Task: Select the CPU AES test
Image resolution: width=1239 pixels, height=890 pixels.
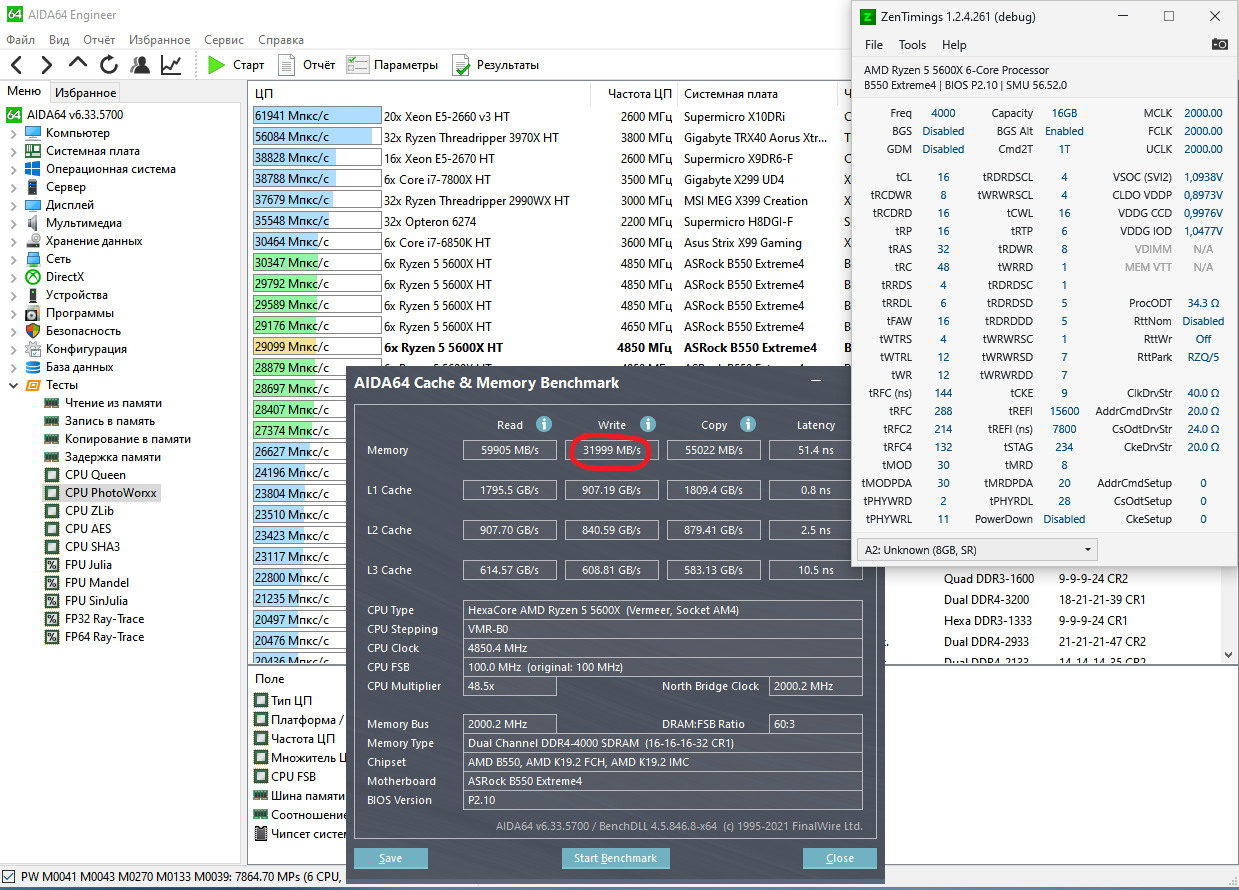Action: [88, 529]
